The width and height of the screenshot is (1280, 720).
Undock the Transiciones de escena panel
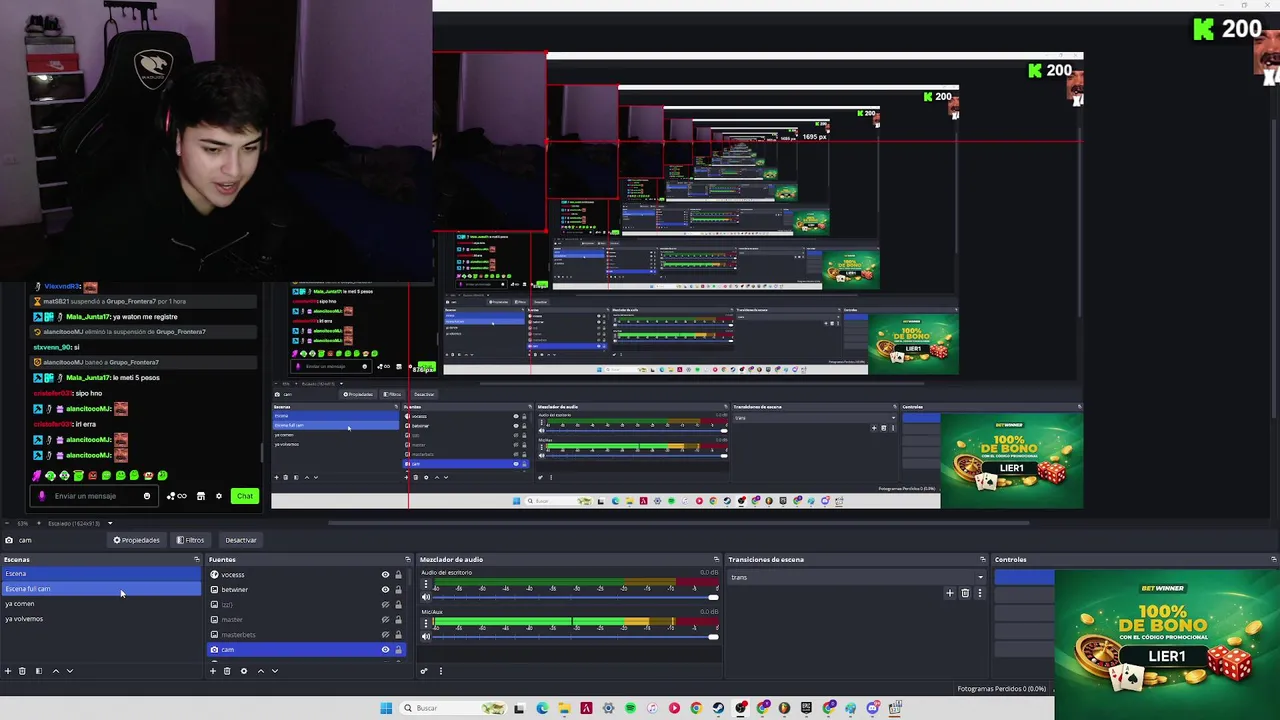pos(983,559)
